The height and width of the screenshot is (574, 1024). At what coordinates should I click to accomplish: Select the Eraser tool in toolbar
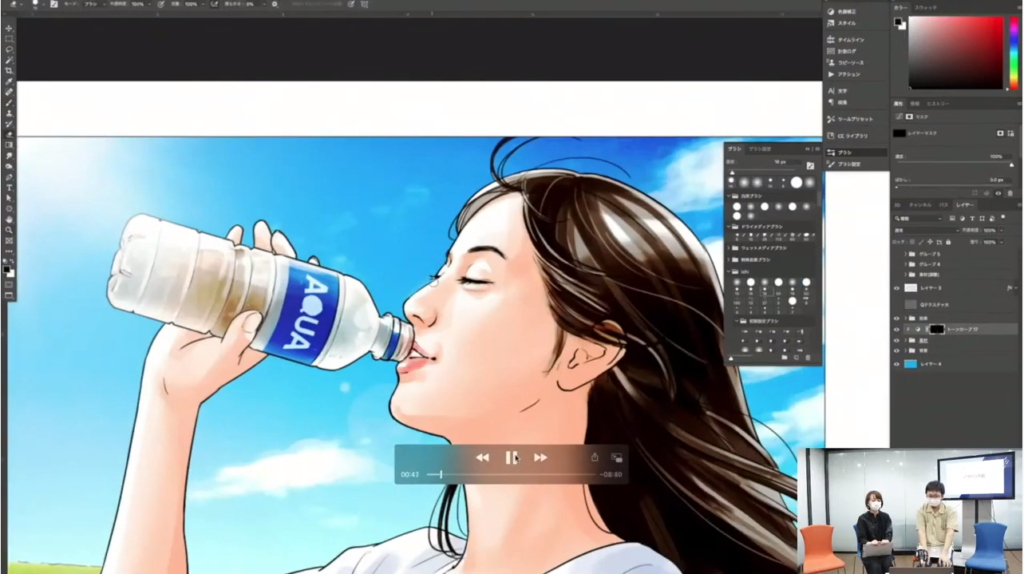[x=9, y=135]
